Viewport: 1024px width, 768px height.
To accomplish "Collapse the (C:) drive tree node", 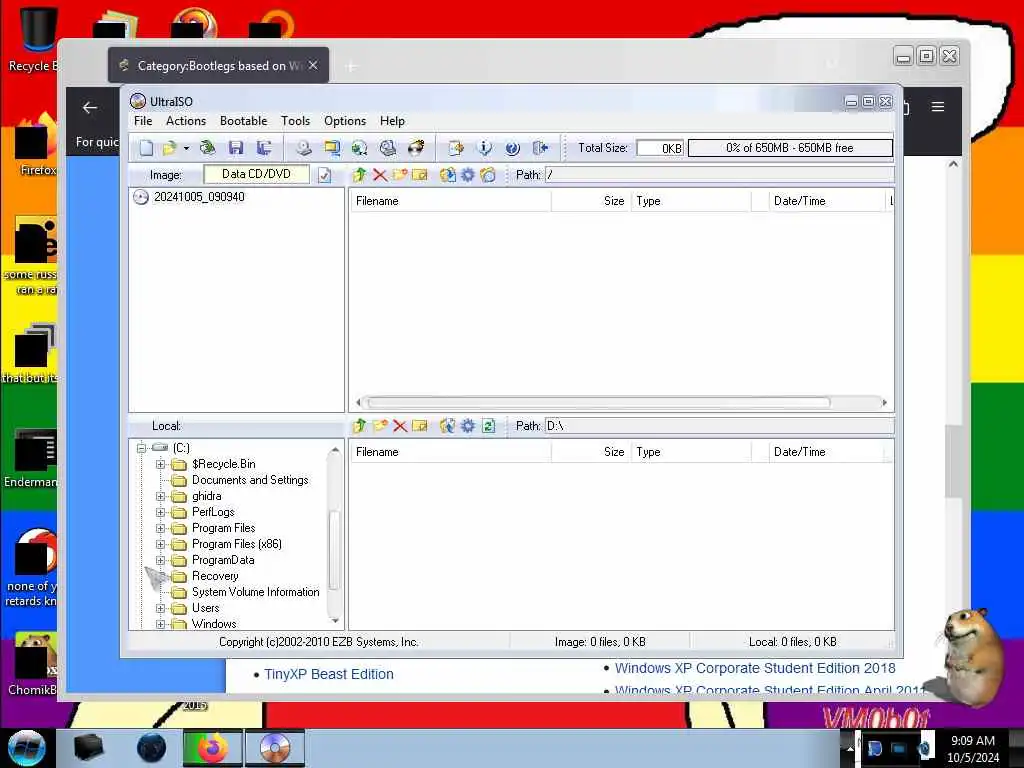I will click(141, 448).
